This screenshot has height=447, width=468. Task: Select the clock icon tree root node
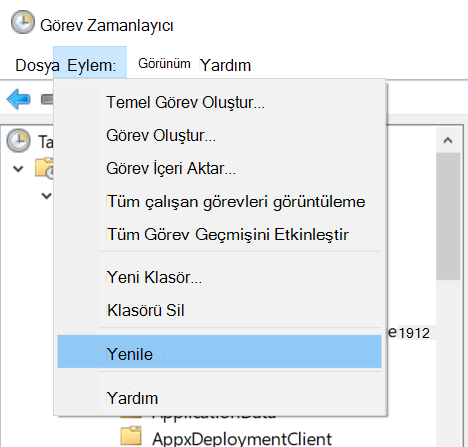(18, 141)
